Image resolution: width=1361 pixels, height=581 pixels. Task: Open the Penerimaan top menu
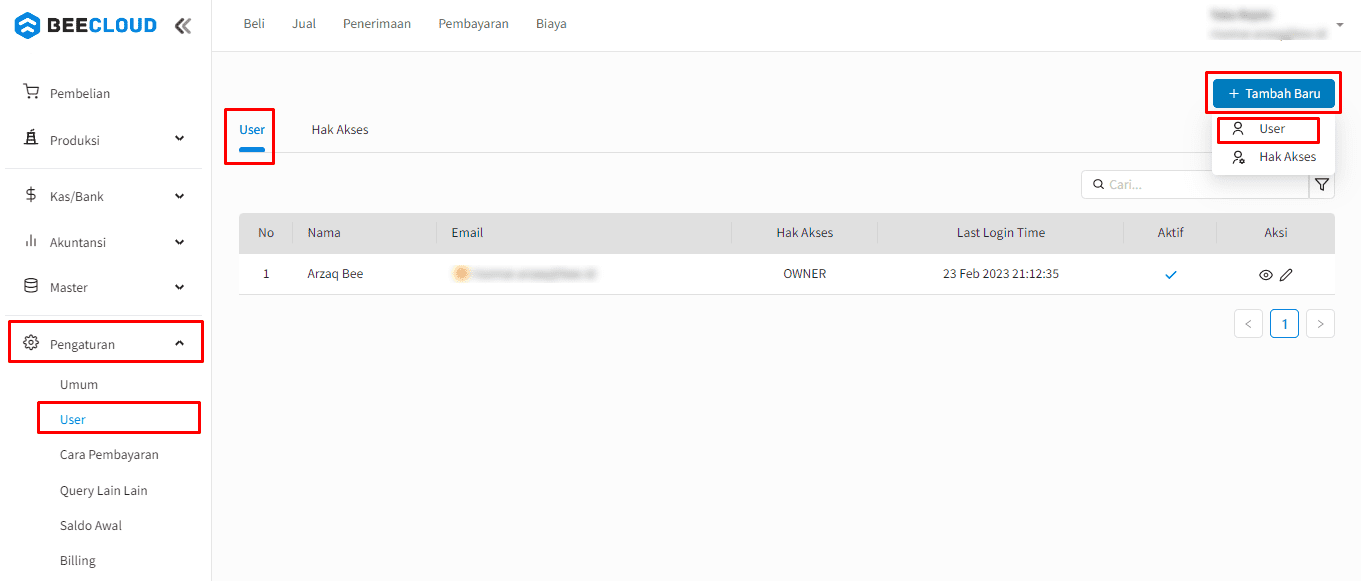377,24
